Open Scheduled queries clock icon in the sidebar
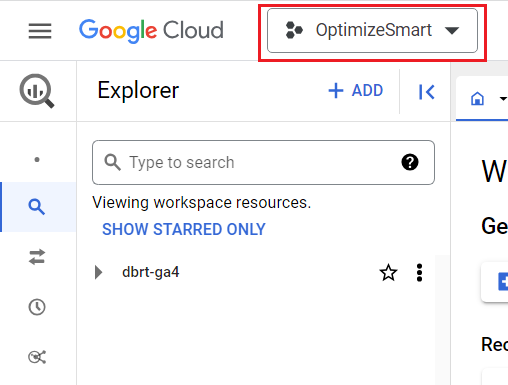This screenshot has height=385, width=508. click(37, 307)
